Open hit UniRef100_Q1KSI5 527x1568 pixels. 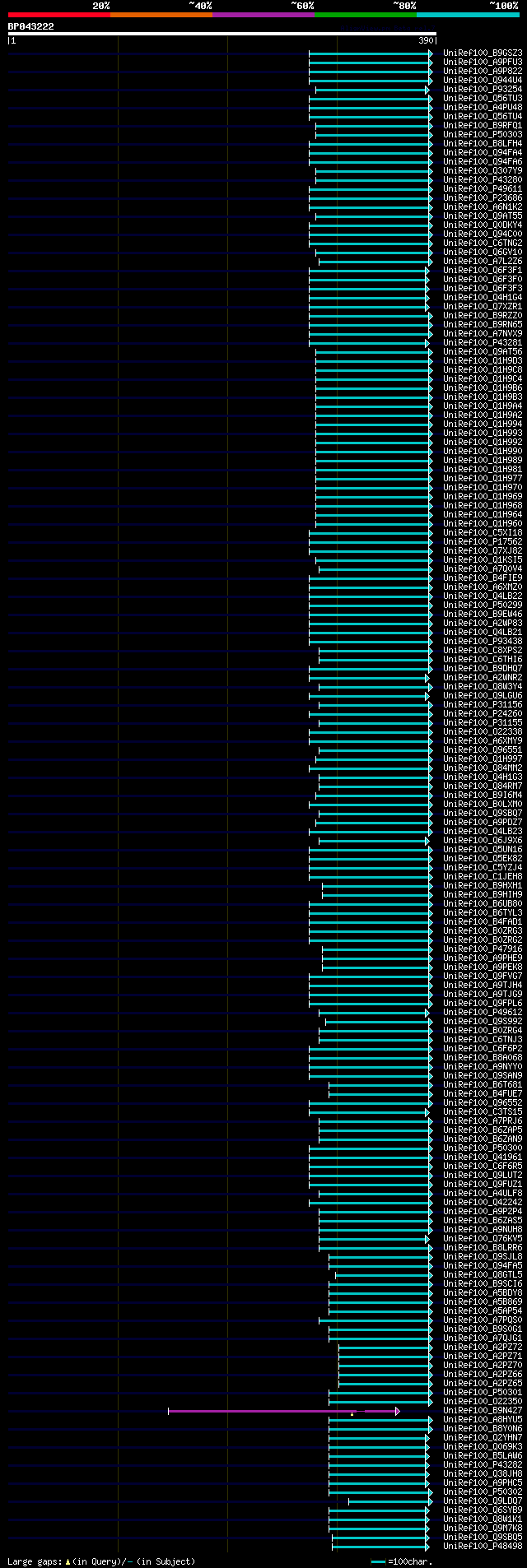483,560
